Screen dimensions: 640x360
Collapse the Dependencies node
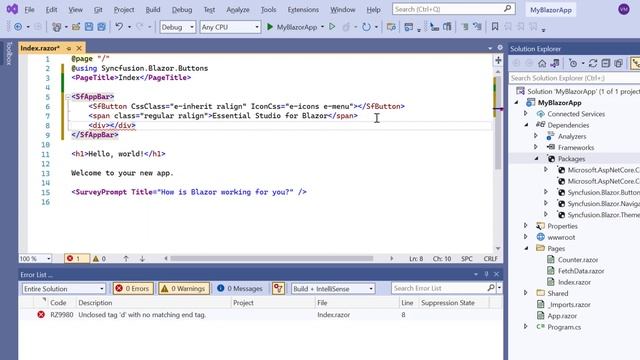click(526, 125)
